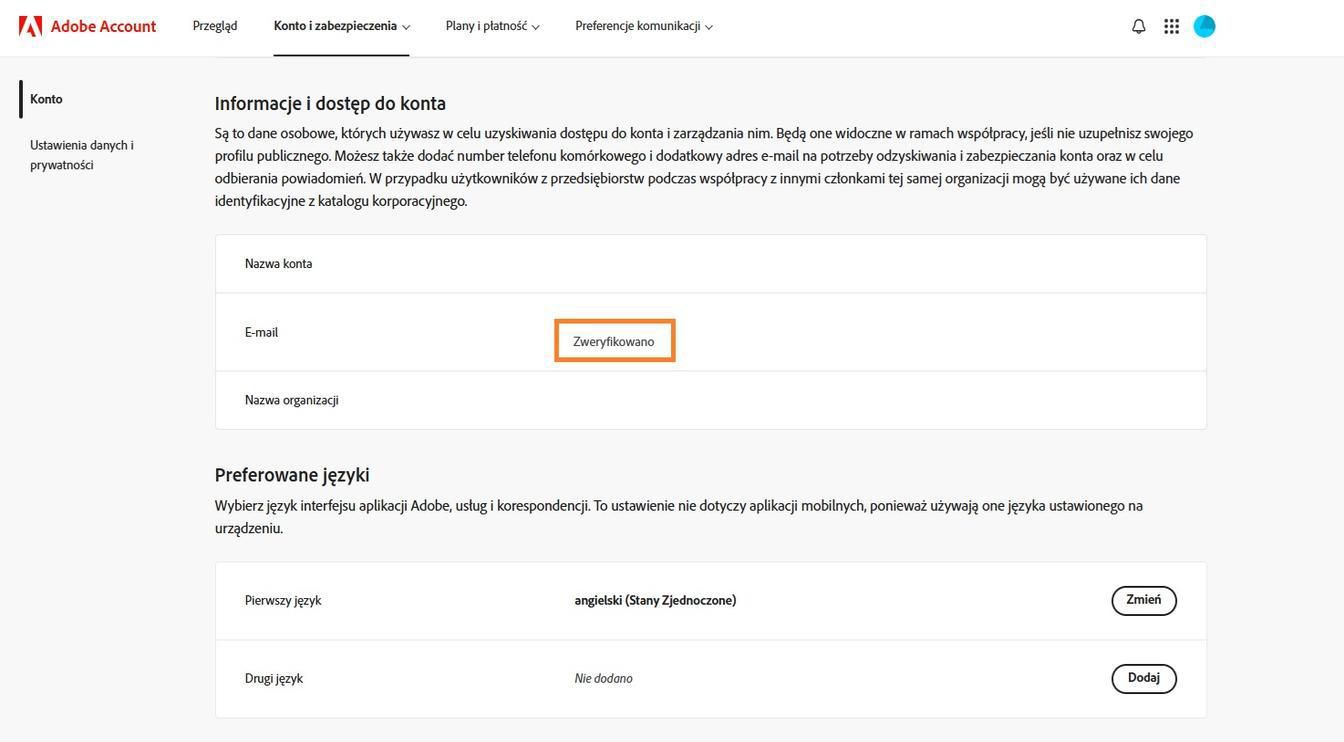Click Informacje i dostęp do konta heading
Screen dimensions: 1344x742
click(330, 103)
